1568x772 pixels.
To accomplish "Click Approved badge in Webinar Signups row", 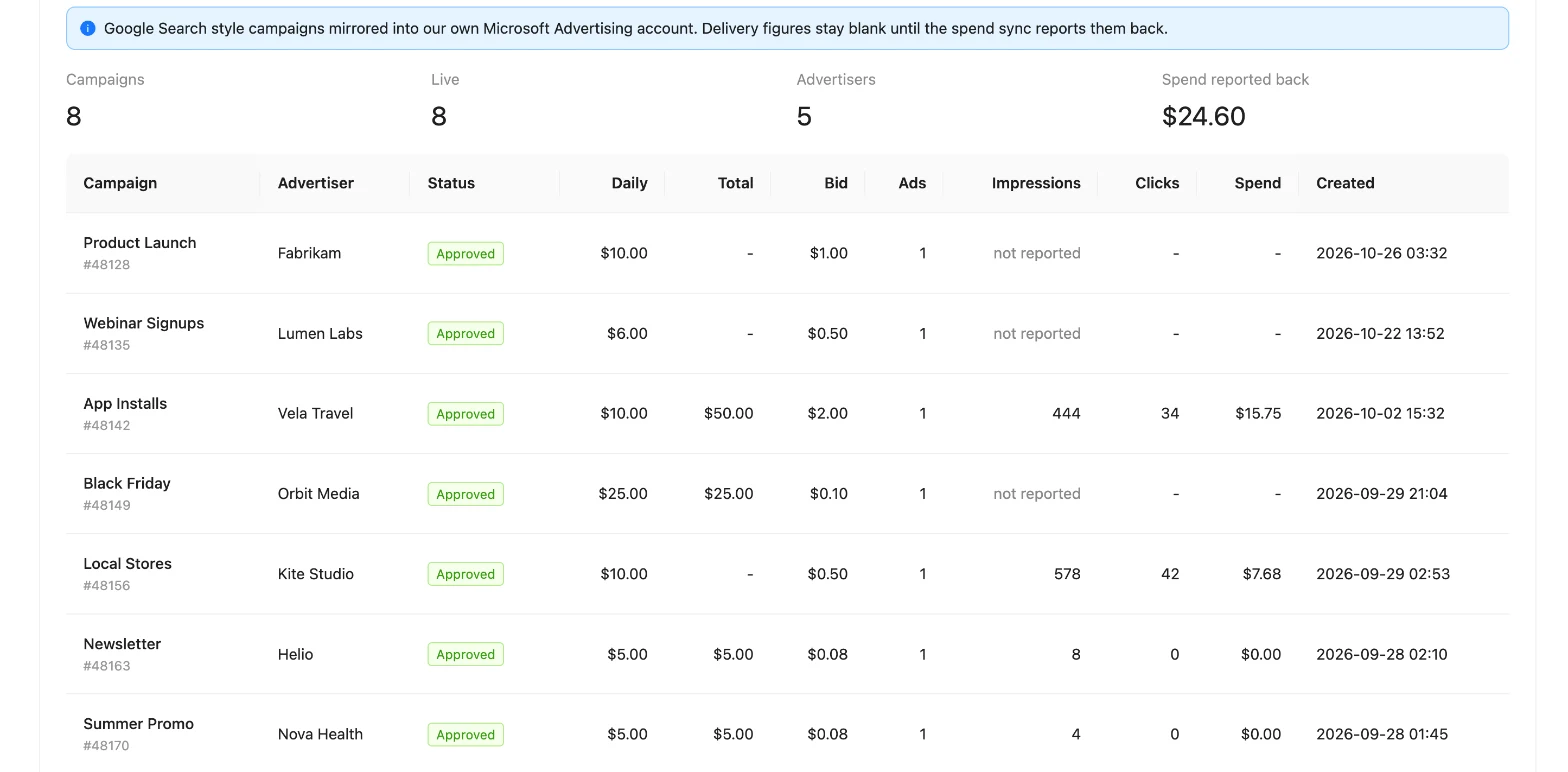I will coord(465,334).
